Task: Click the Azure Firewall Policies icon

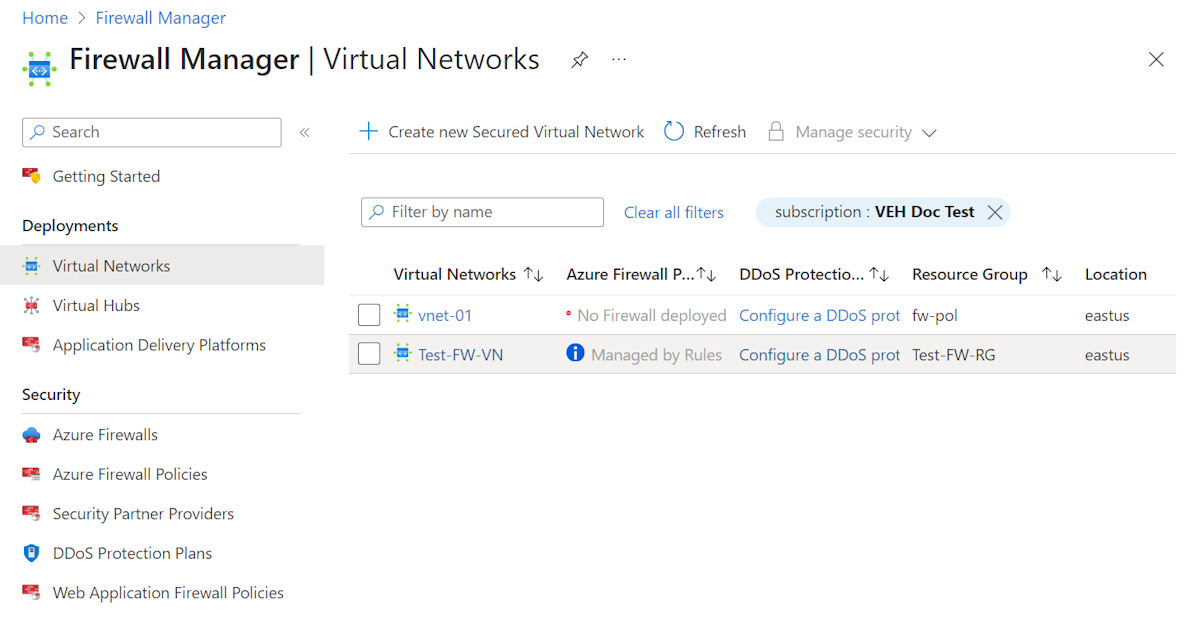Action: (32, 474)
